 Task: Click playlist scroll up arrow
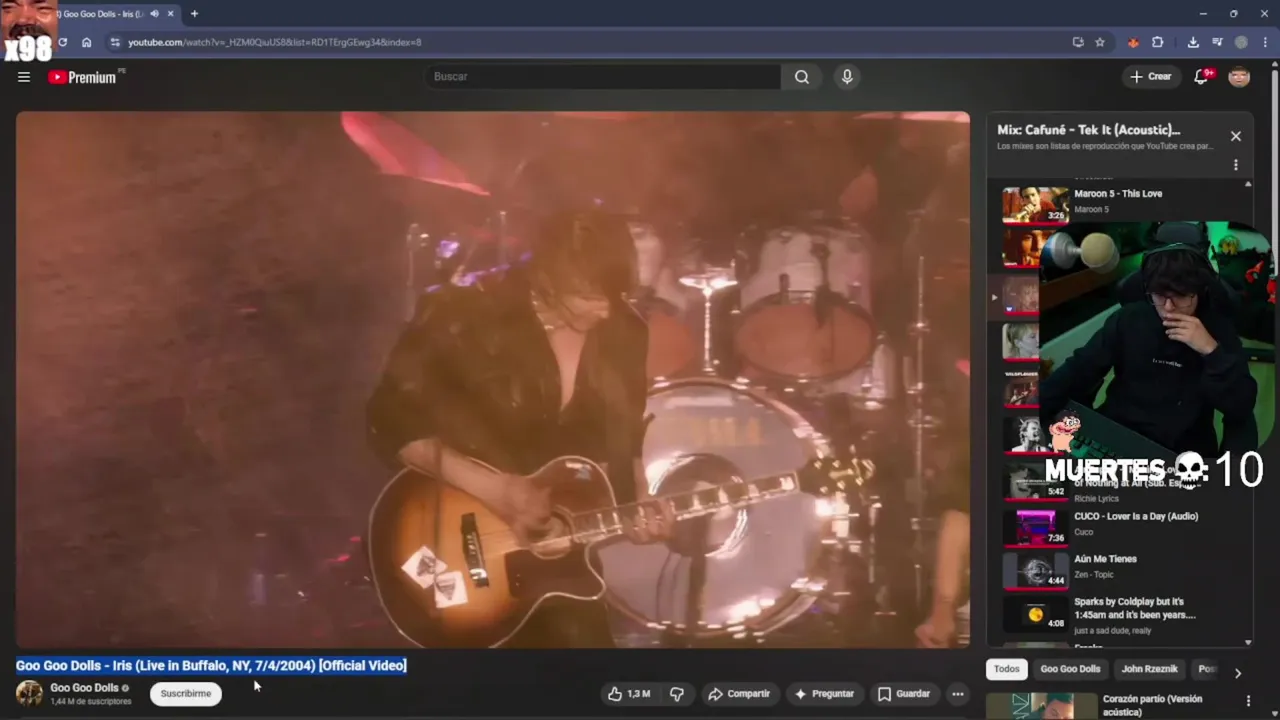pos(1248,184)
